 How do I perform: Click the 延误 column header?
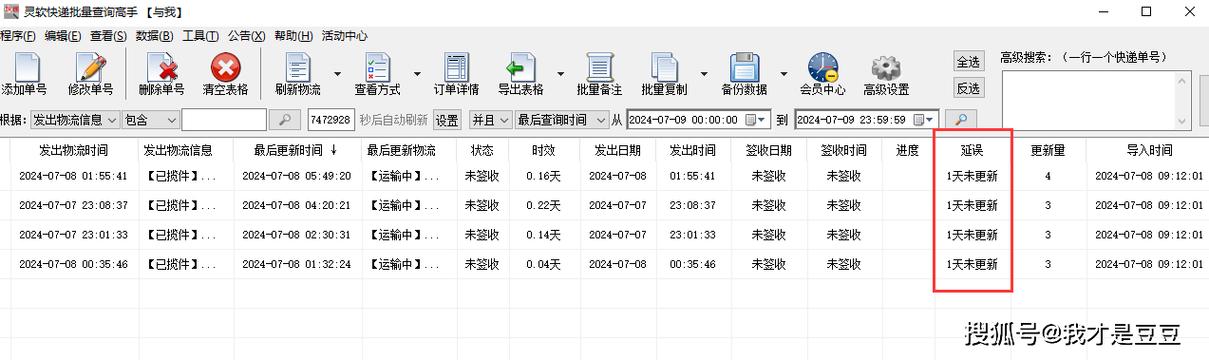pyautogui.click(x=972, y=150)
